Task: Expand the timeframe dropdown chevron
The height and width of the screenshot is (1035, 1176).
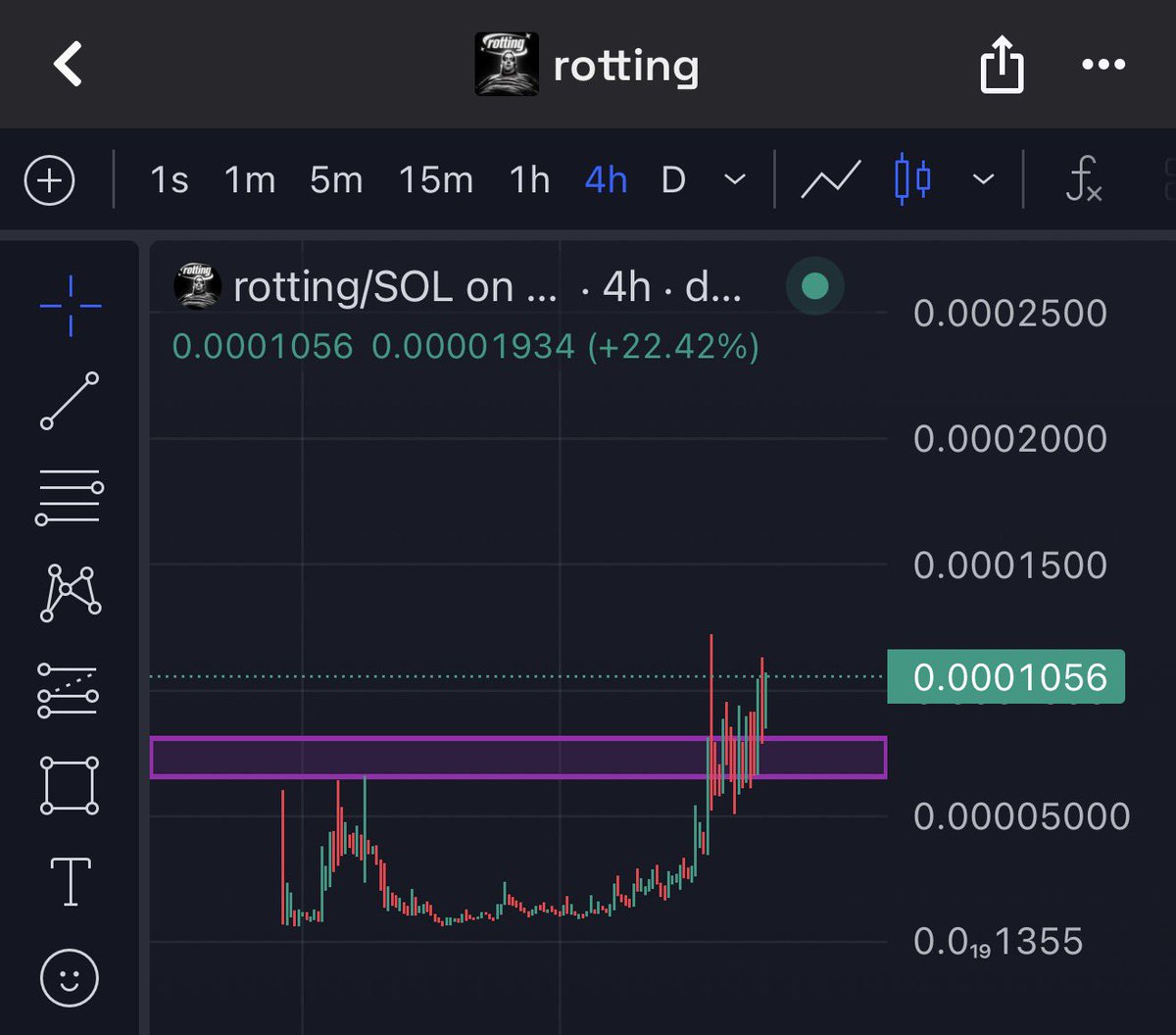Action: [734, 180]
